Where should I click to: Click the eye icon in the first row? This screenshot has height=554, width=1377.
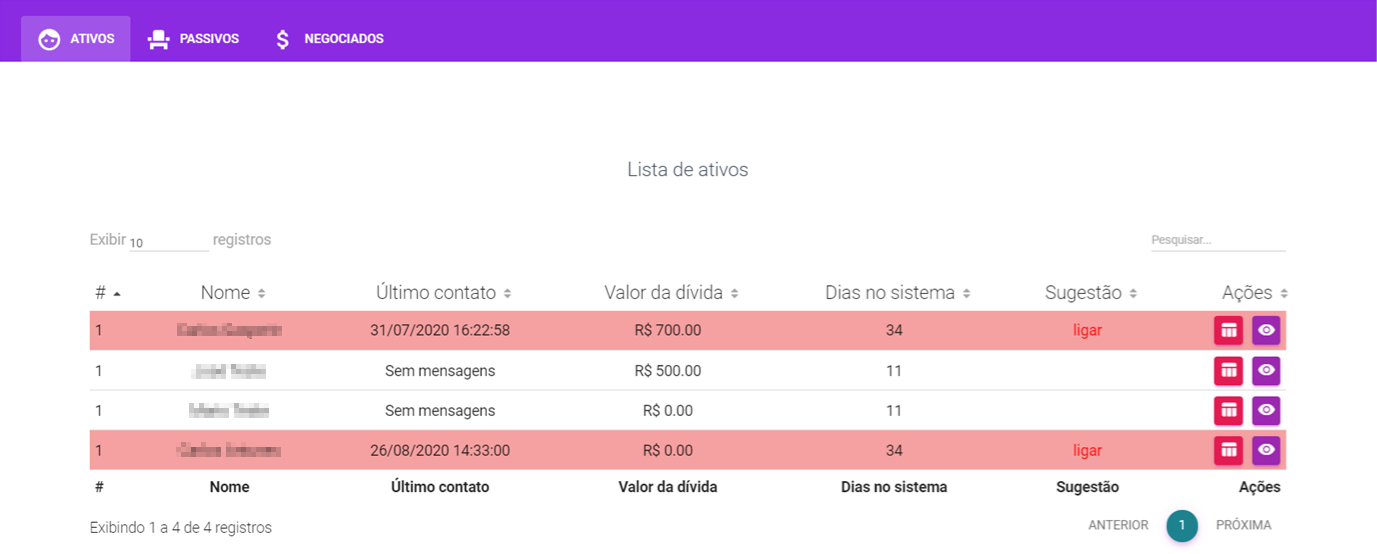pos(1266,331)
